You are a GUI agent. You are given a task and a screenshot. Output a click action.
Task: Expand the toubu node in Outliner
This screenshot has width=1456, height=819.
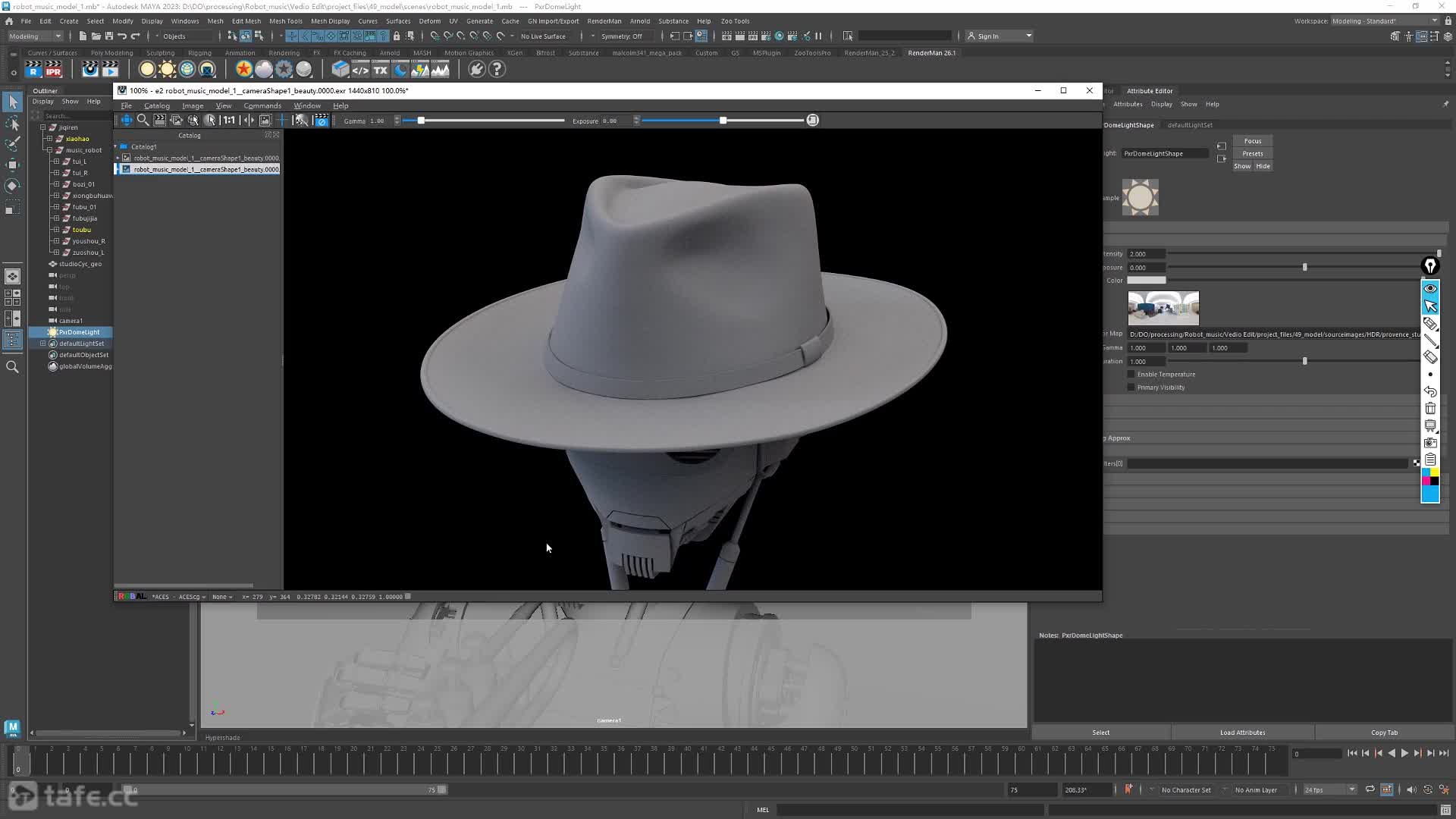pyautogui.click(x=56, y=230)
